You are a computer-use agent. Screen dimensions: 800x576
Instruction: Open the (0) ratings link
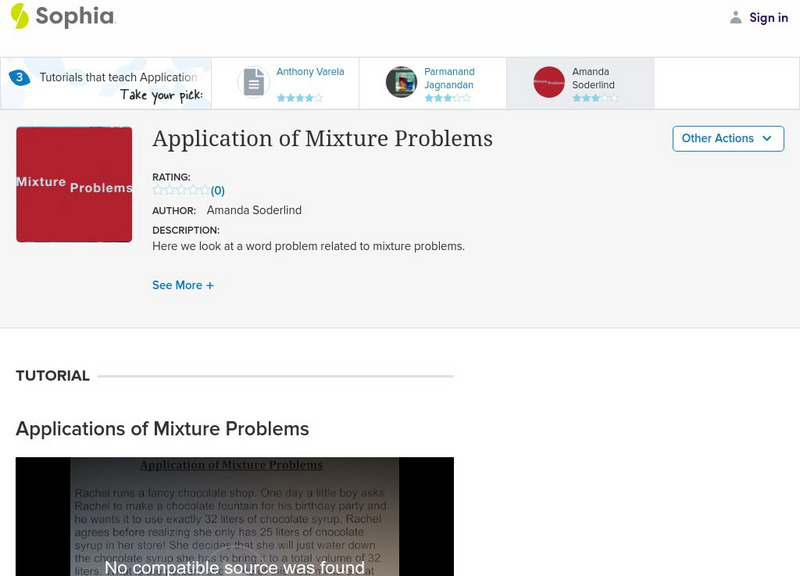click(x=218, y=189)
